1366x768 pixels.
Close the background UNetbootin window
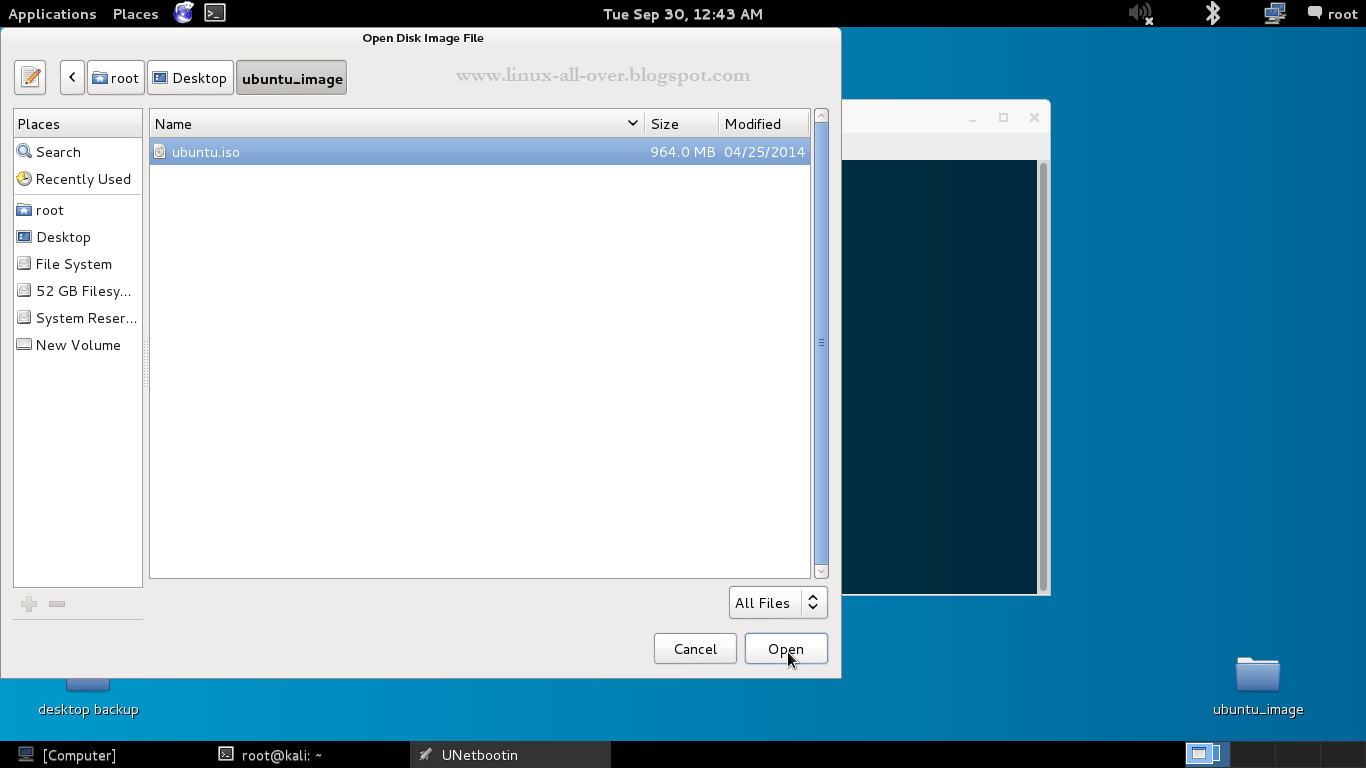(x=1034, y=118)
